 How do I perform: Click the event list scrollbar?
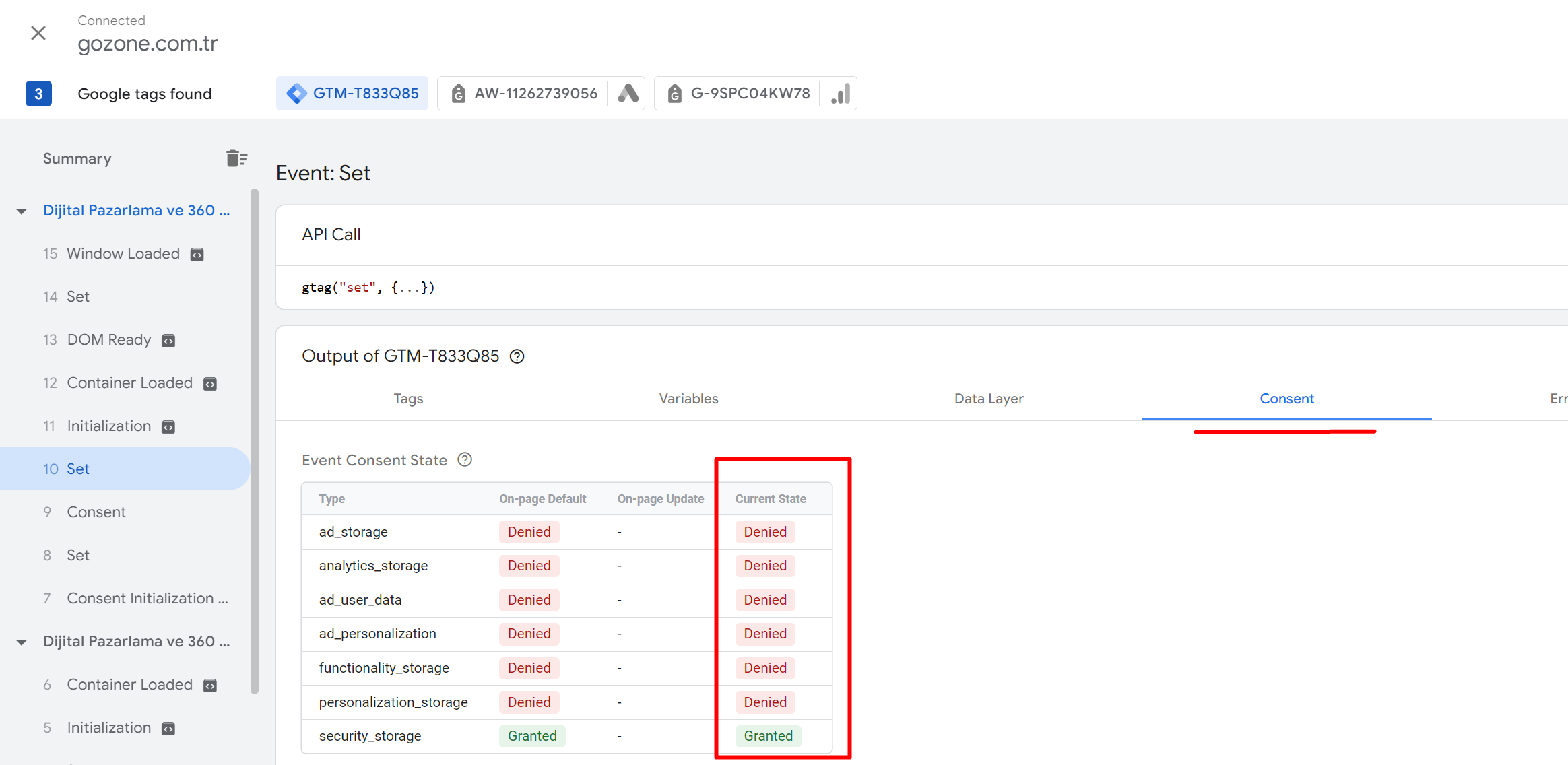[x=255, y=441]
